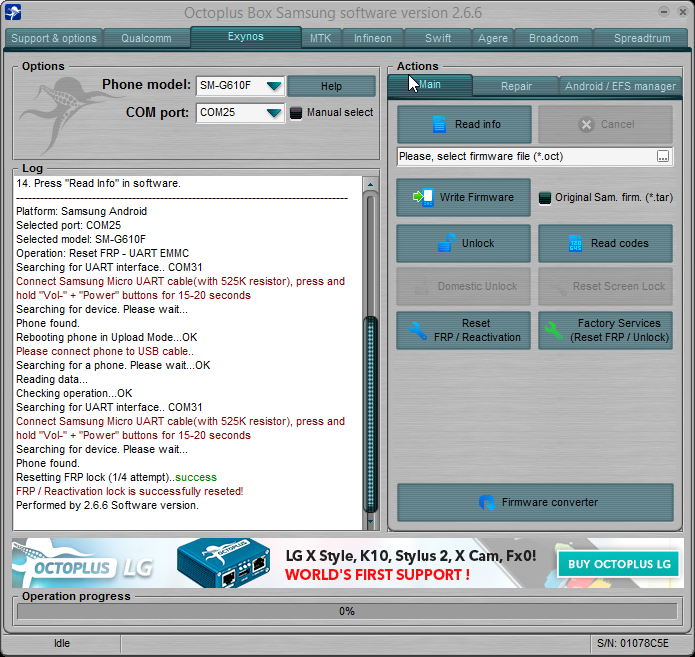Screen dimensions: 695x657
Task: Click Factory Services (Reset FRP / Unlock) button
Action: coord(605,330)
